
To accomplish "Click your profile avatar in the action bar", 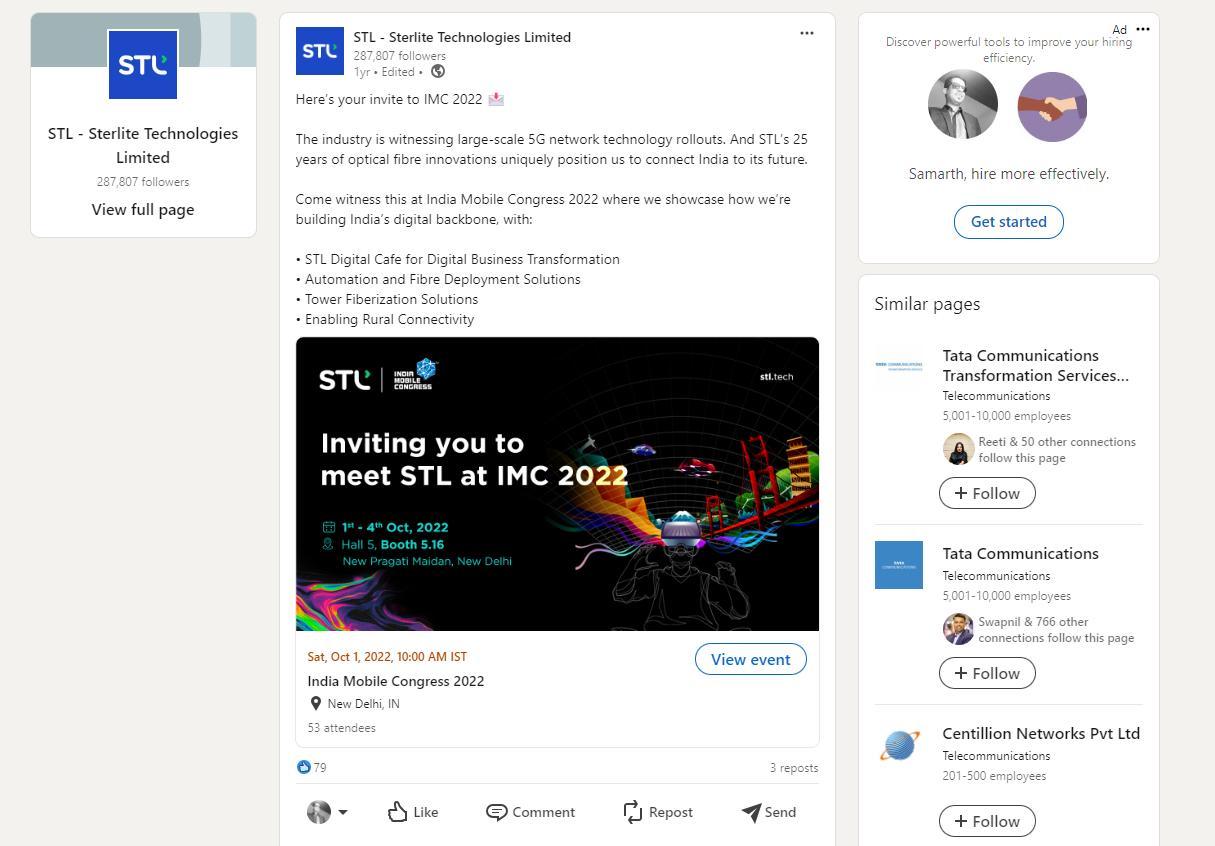I will coord(319,812).
